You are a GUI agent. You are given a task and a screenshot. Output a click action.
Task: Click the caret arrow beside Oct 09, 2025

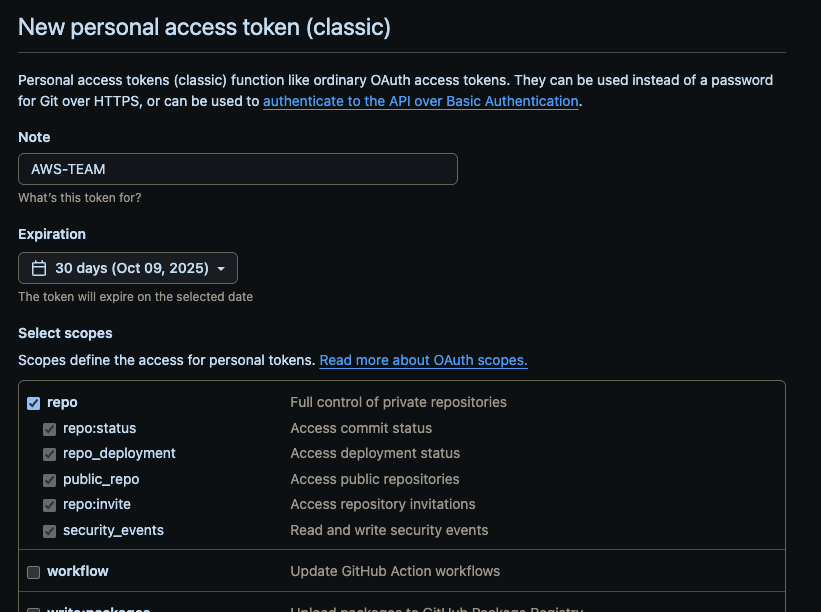pos(221,269)
